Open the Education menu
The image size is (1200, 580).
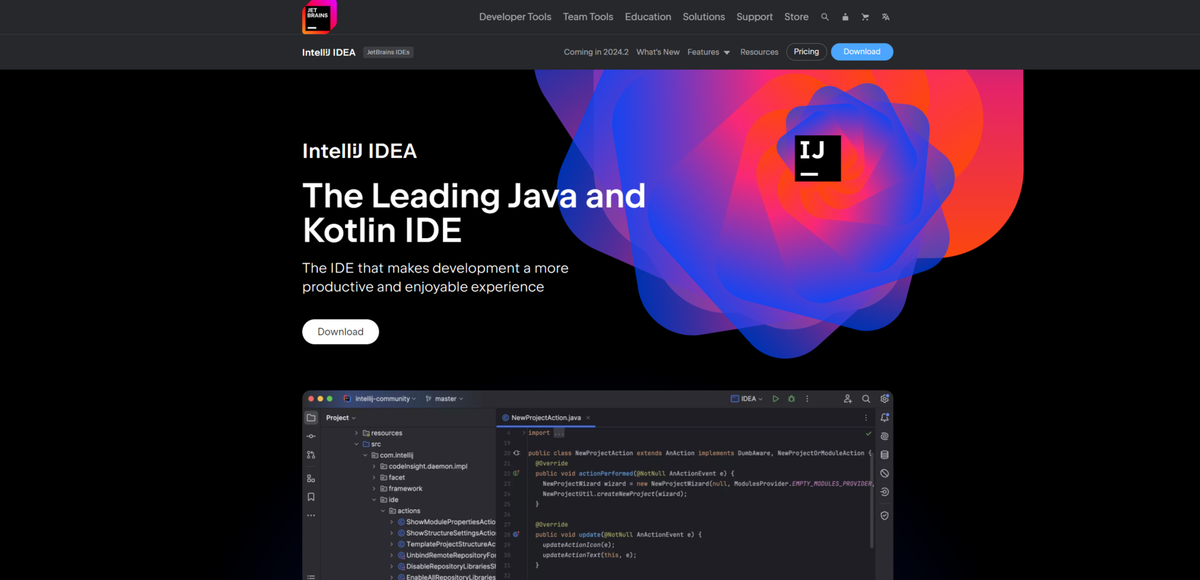(648, 17)
